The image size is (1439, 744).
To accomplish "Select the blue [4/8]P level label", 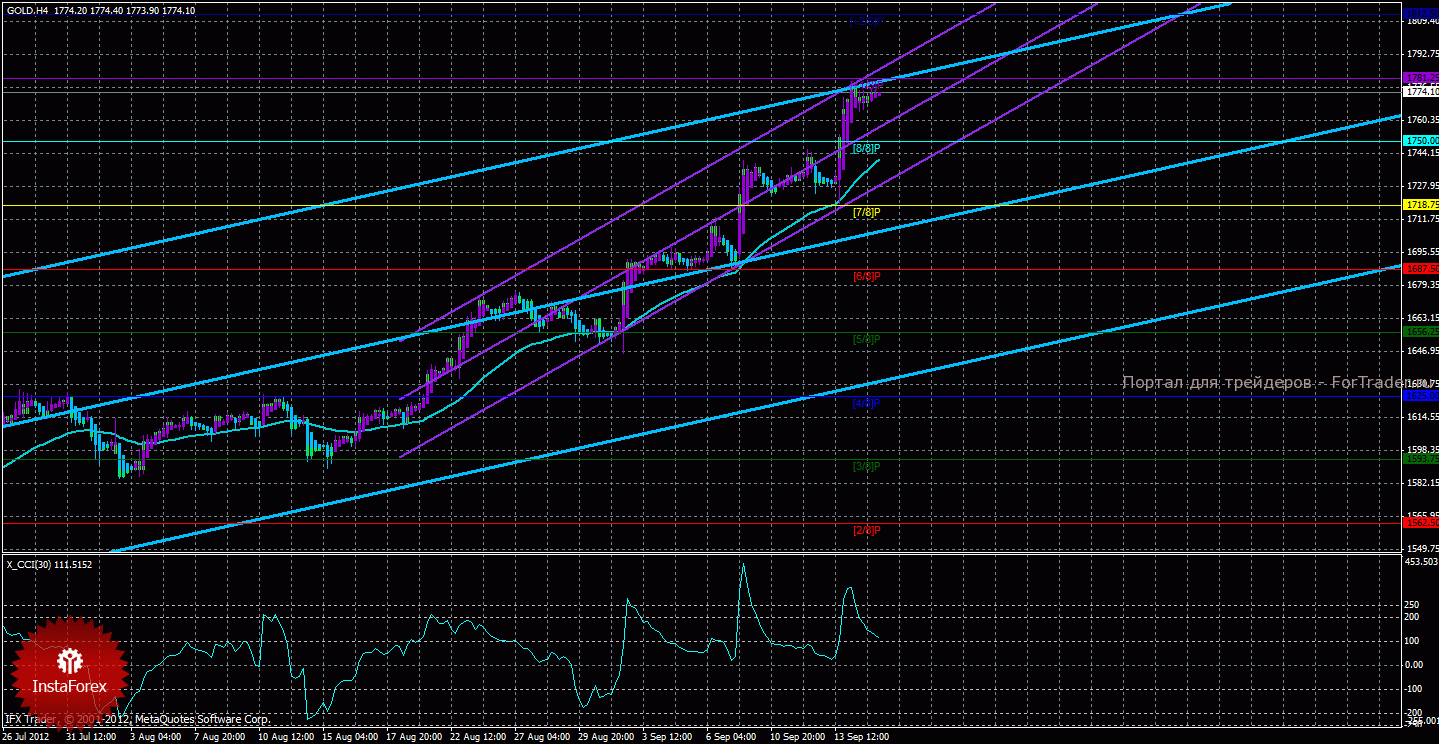I will pos(866,404).
